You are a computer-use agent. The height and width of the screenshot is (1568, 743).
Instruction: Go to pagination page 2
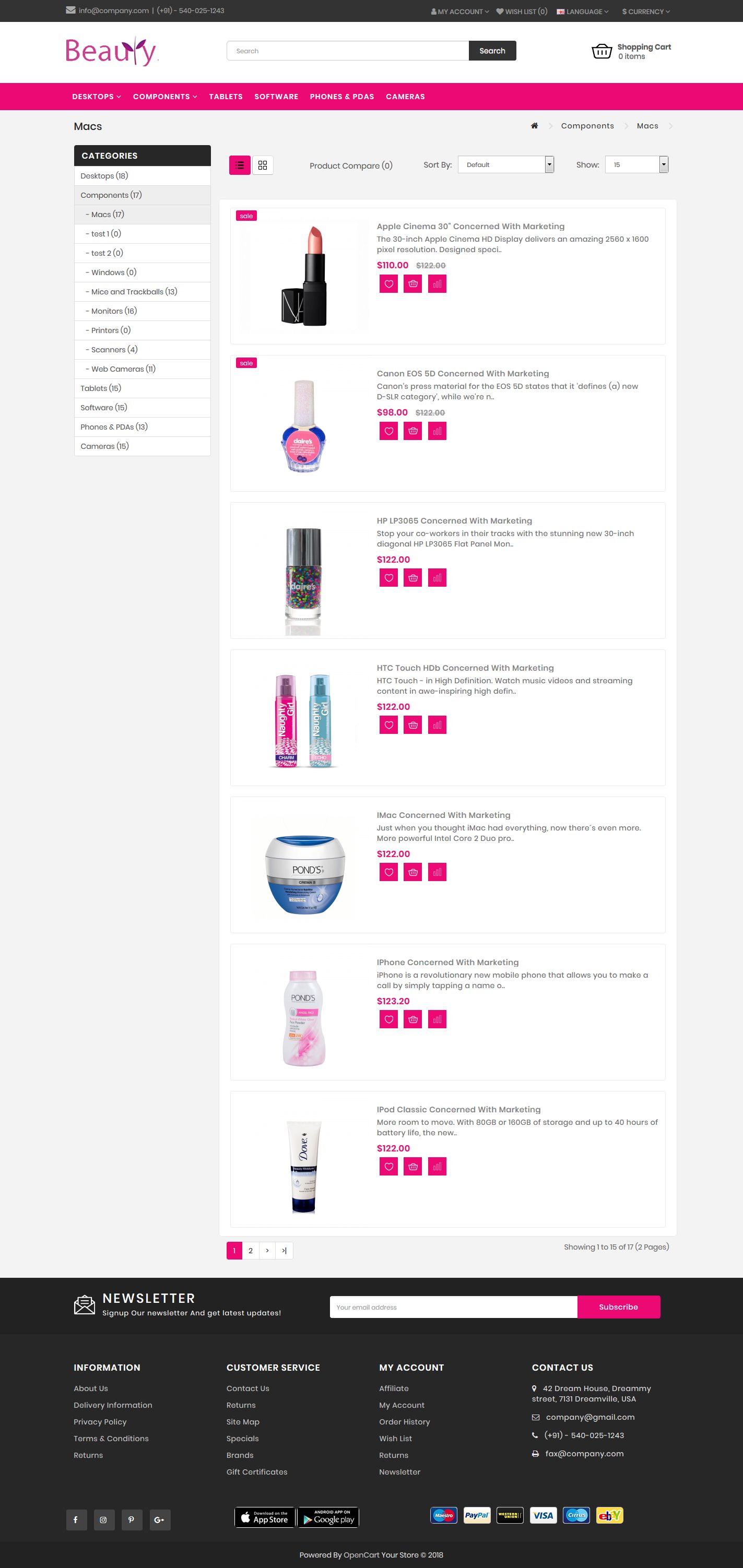250,1250
